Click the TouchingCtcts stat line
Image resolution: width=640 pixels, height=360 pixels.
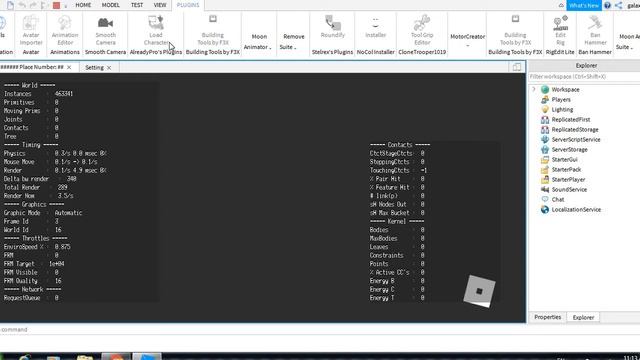(x=398, y=170)
